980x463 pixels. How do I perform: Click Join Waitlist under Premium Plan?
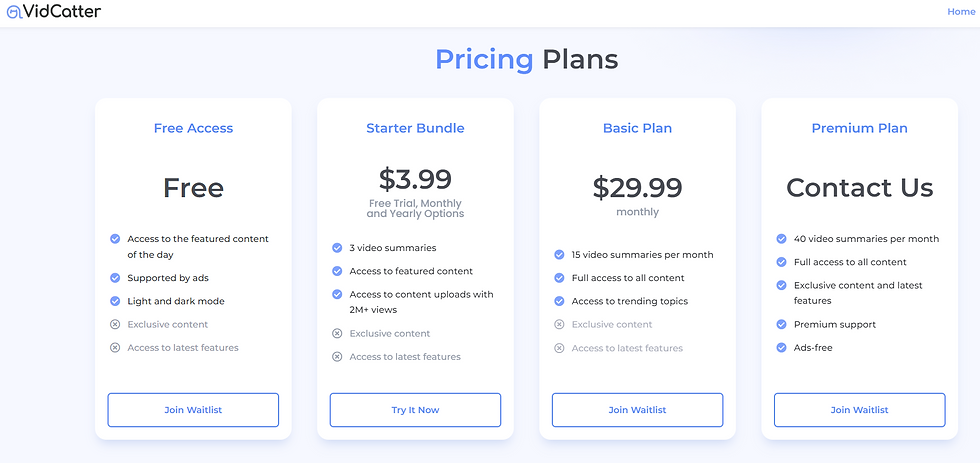[x=859, y=410]
